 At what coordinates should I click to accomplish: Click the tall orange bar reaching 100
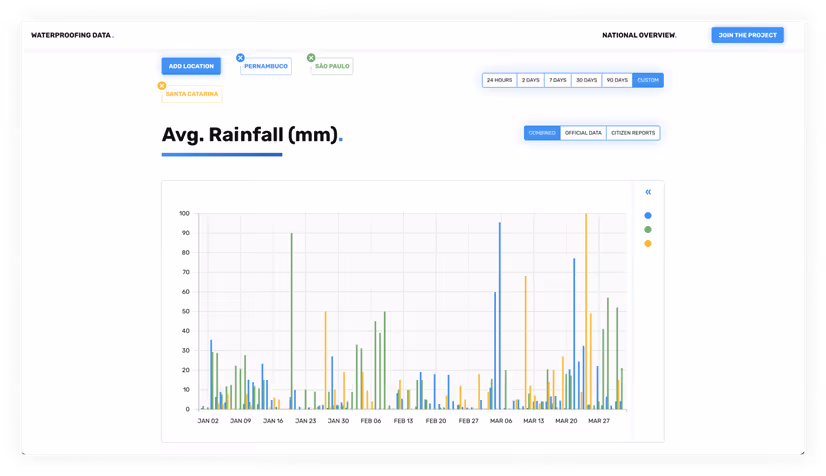(586, 311)
